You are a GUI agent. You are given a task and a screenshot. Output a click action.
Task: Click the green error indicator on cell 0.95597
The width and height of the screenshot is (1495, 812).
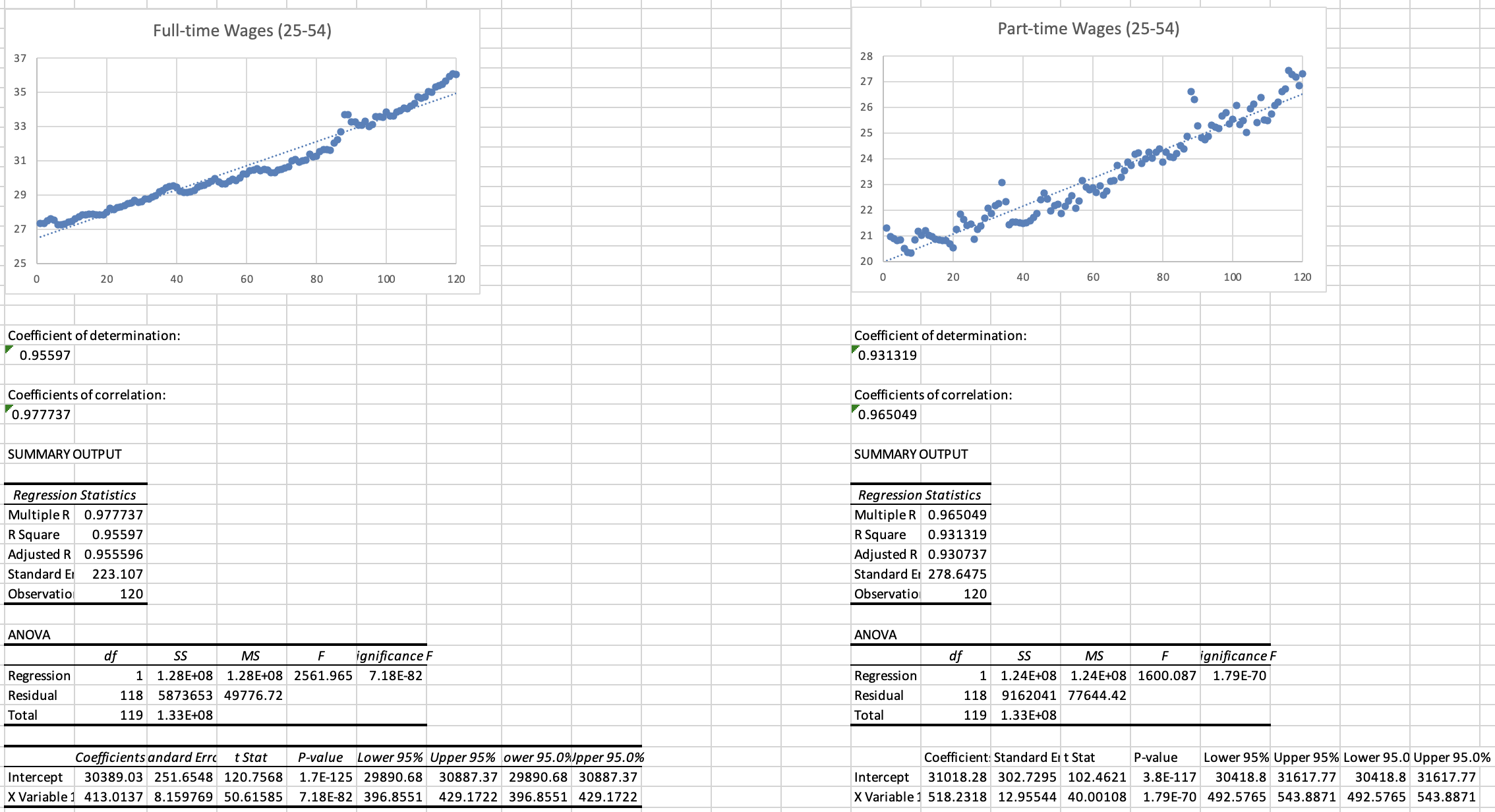(9, 349)
